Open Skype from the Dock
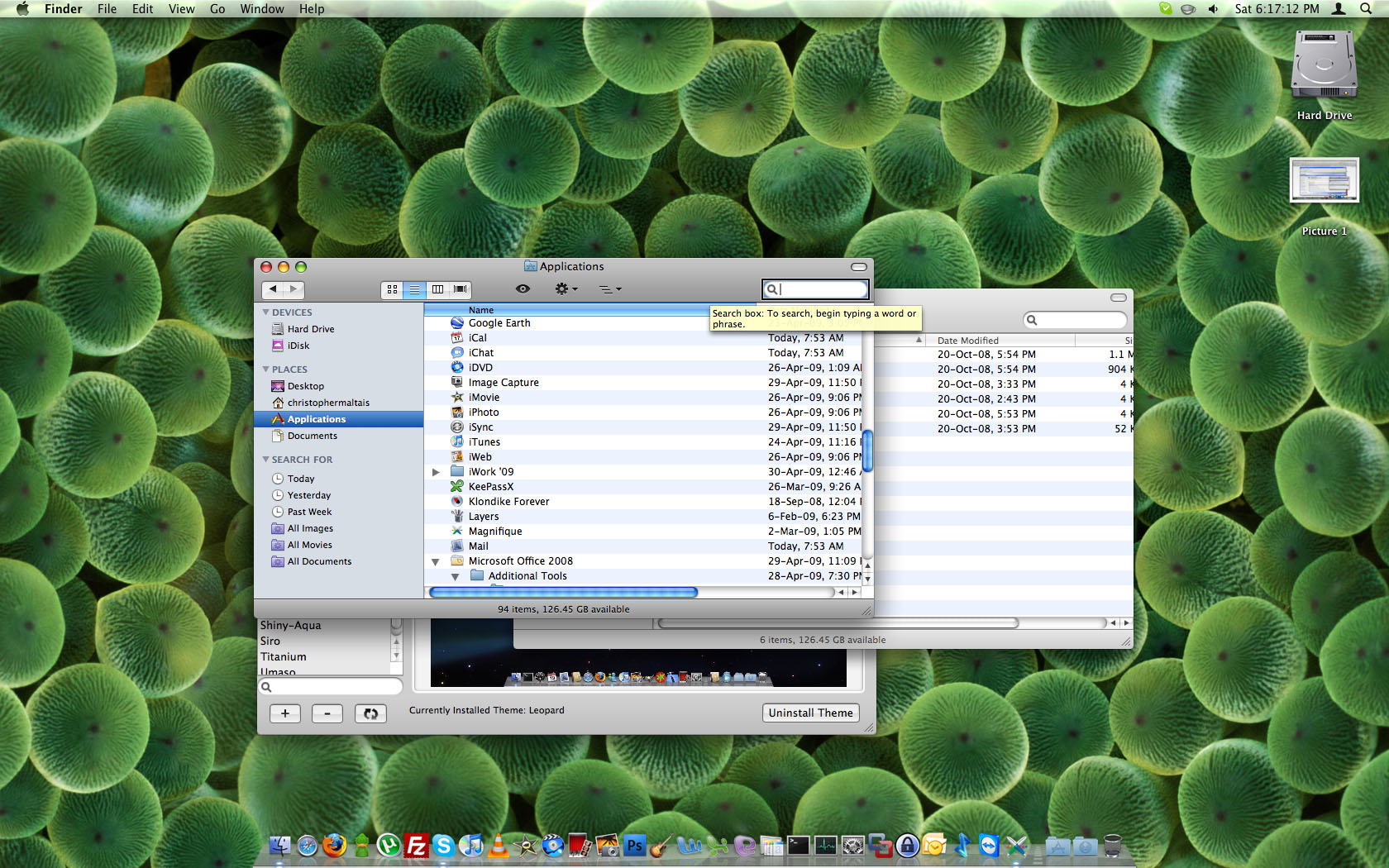The width and height of the screenshot is (1389, 868). click(443, 846)
